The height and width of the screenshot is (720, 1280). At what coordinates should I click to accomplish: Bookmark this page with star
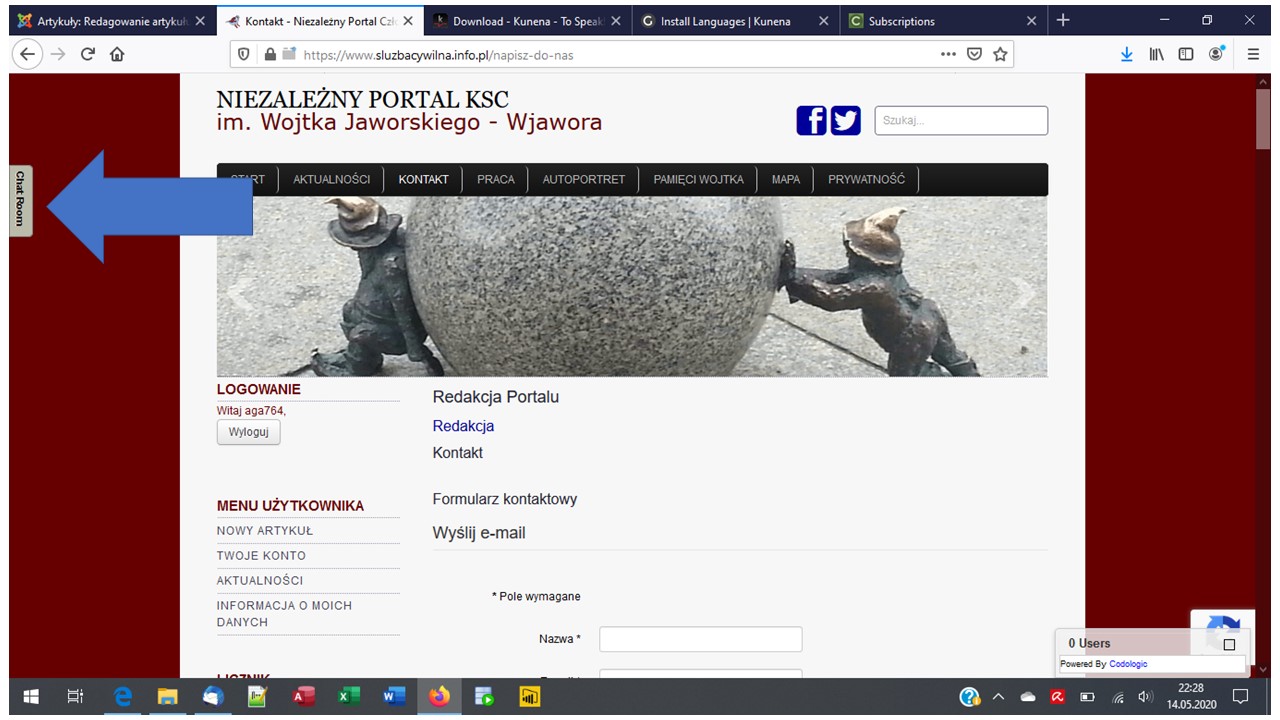coord(1000,55)
